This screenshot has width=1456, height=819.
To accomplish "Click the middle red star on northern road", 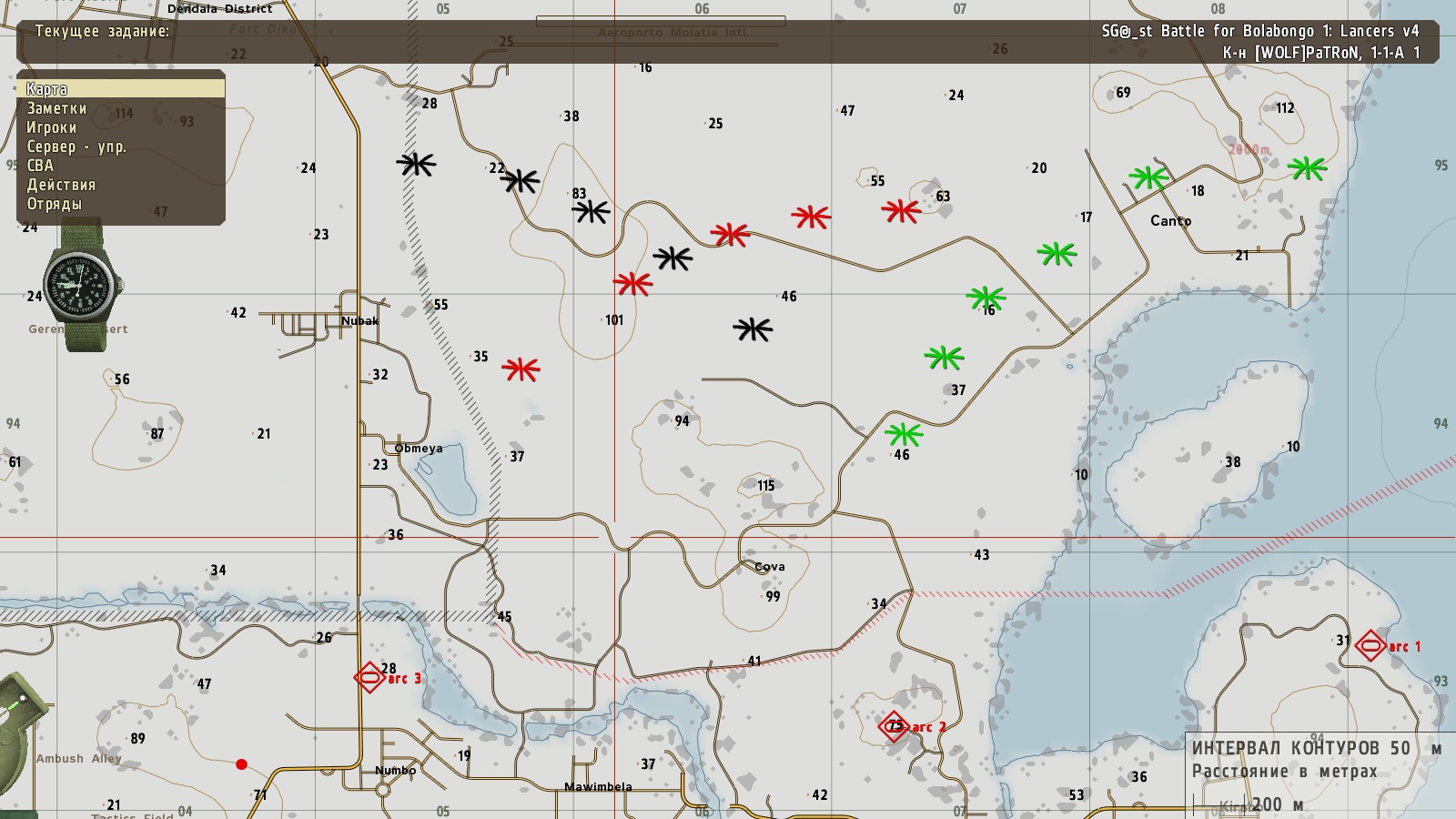I will point(811,217).
